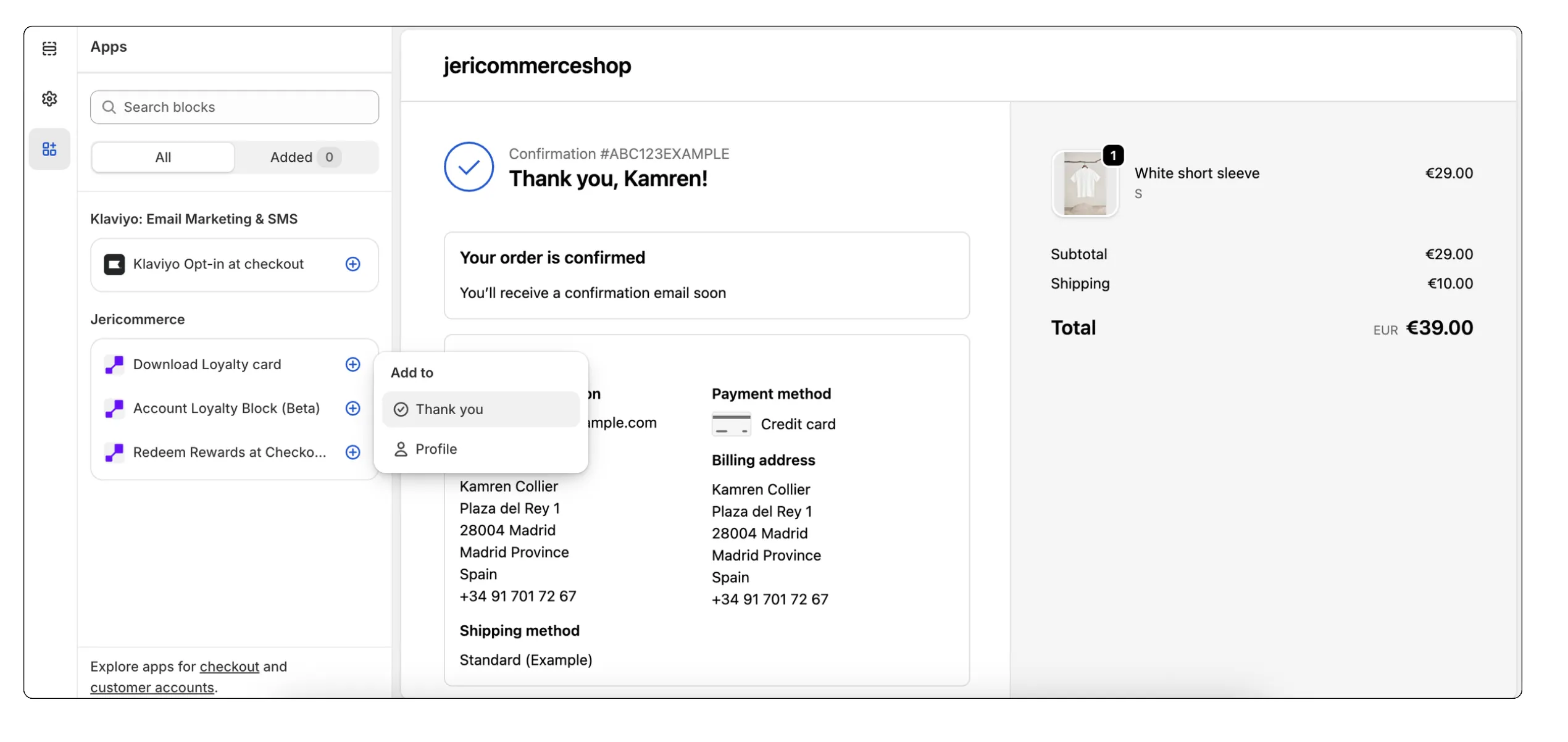This screenshot has width=1568, height=742.
Task: Focus the Search blocks field
Action: coord(235,107)
